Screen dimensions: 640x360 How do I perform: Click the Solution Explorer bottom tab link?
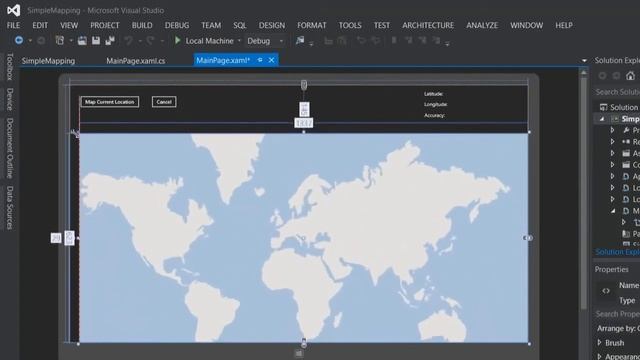pos(618,252)
